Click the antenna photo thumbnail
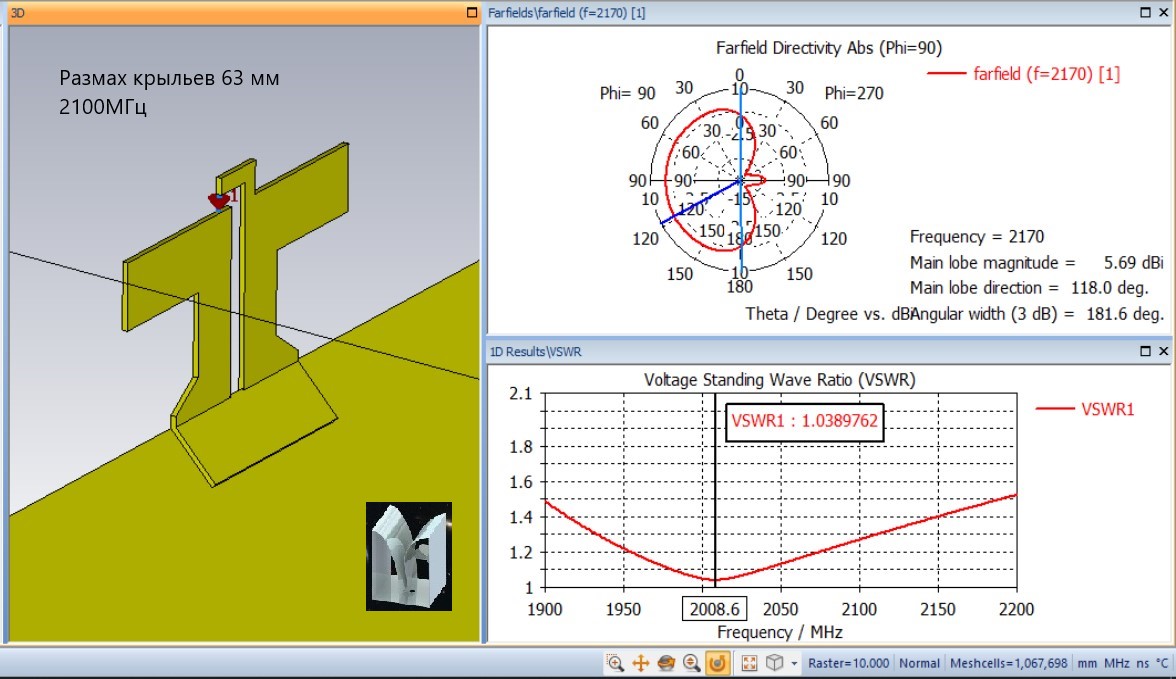The width and height of the screenshot is (1176, 679). (409, 557)
